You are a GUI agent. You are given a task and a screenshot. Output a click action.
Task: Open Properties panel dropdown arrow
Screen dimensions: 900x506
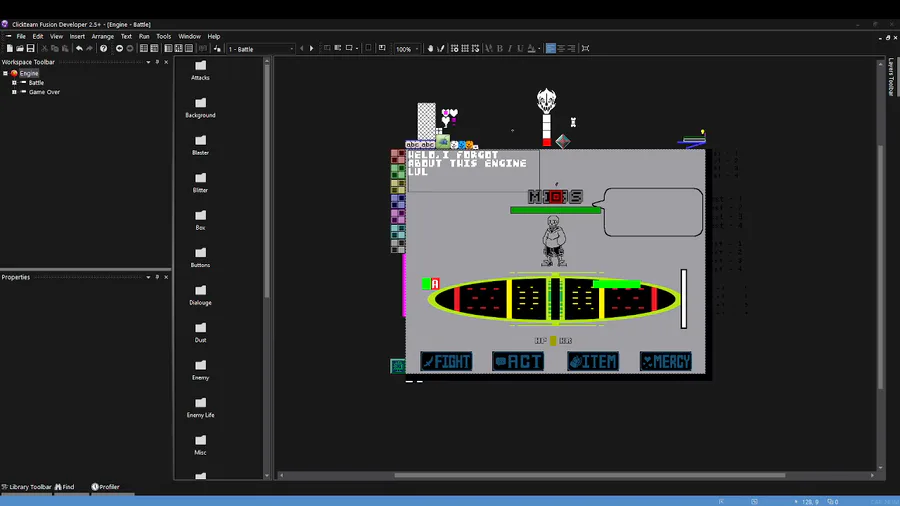tap(148, 277)
